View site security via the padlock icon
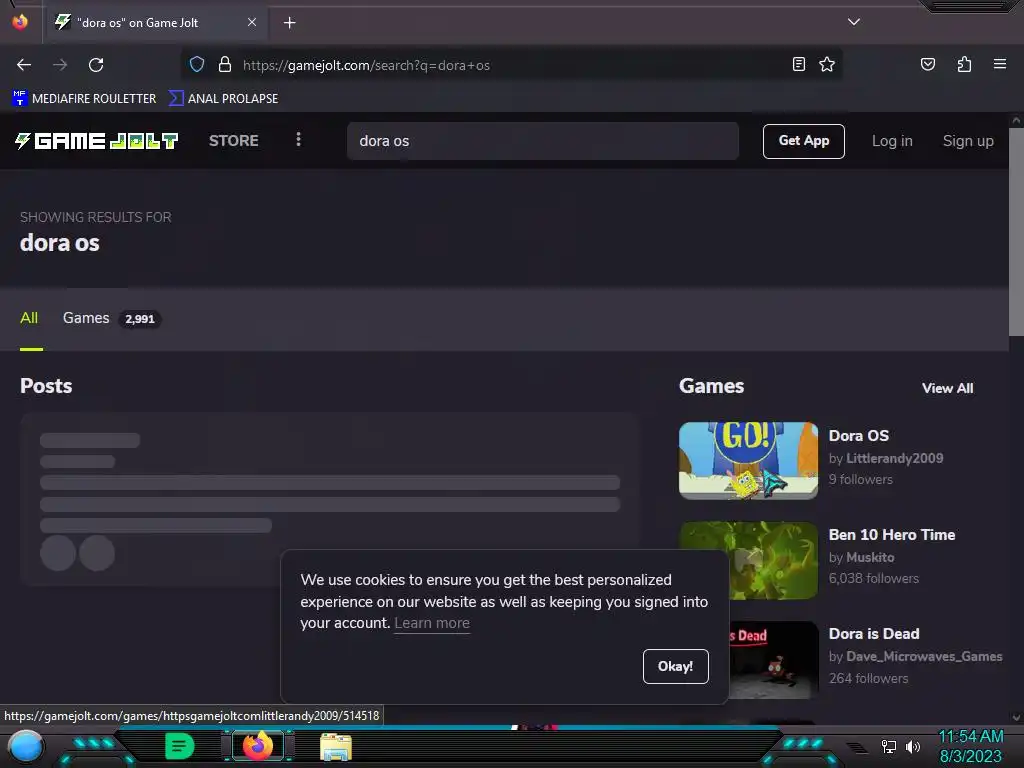Image resolution: width=1024 pixels, height=768 pixels. click(x=225, y=65)
